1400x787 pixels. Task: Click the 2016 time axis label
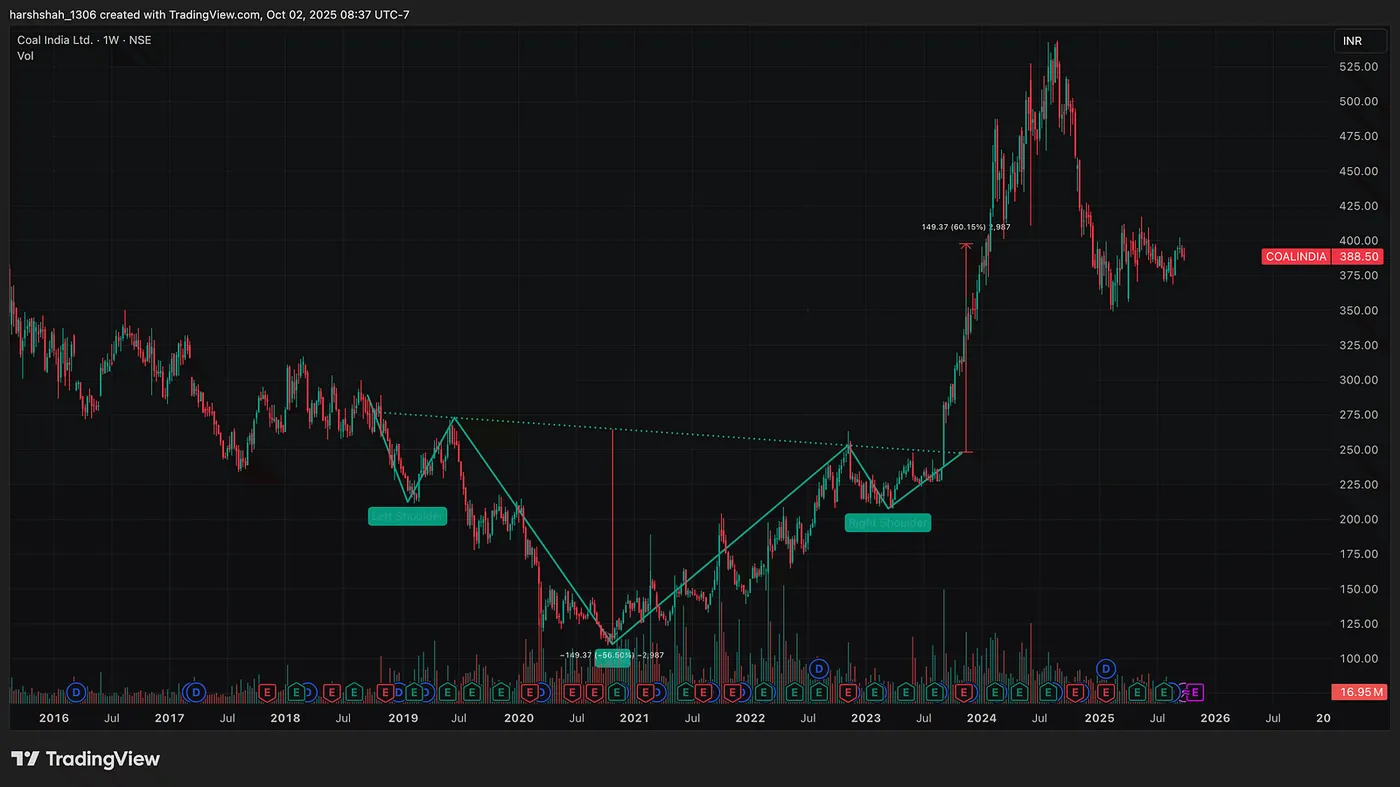pos(53,718)
